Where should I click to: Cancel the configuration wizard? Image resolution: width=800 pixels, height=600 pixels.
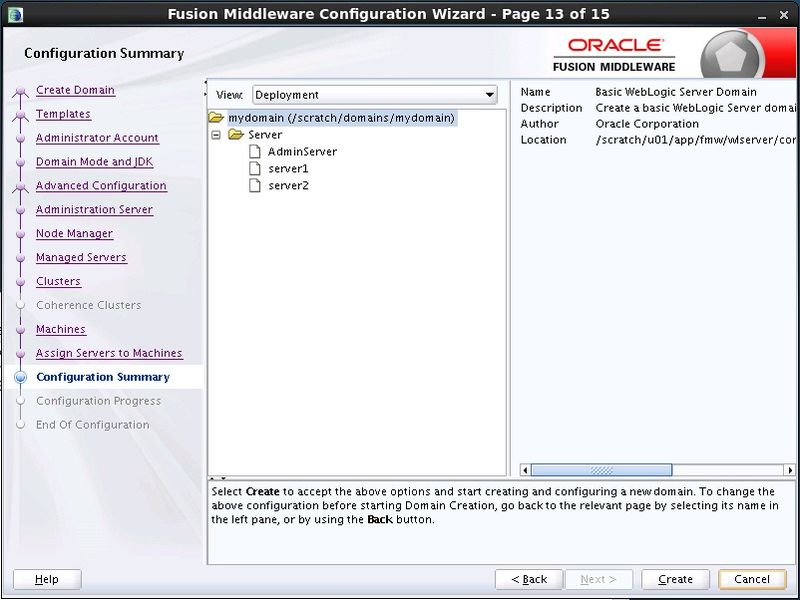[x=752, y=579]
